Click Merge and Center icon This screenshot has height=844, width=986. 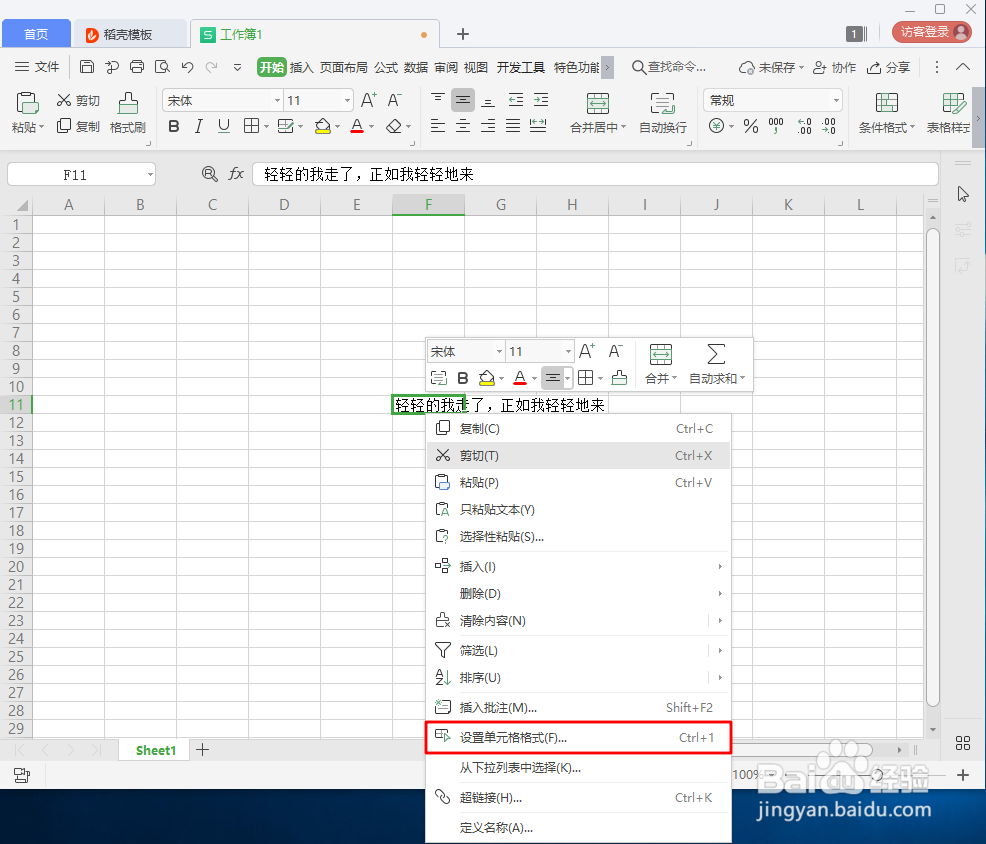pyautogui.click(x=597, y=103)
